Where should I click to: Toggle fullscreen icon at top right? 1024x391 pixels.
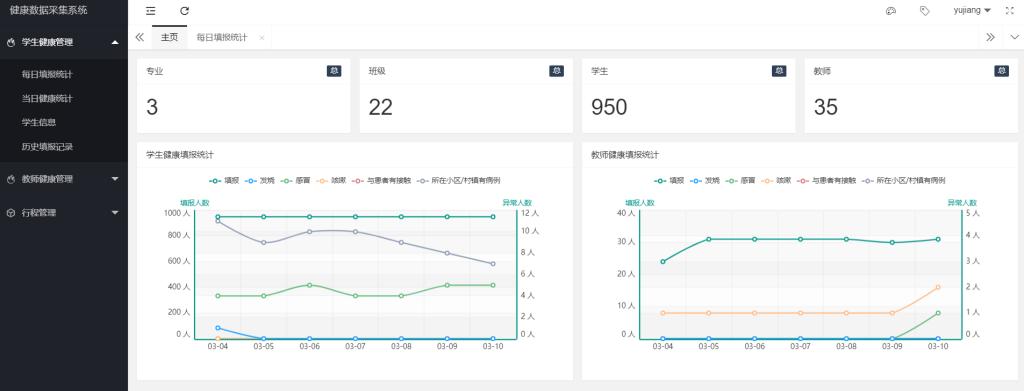[x=1010, y=11]
